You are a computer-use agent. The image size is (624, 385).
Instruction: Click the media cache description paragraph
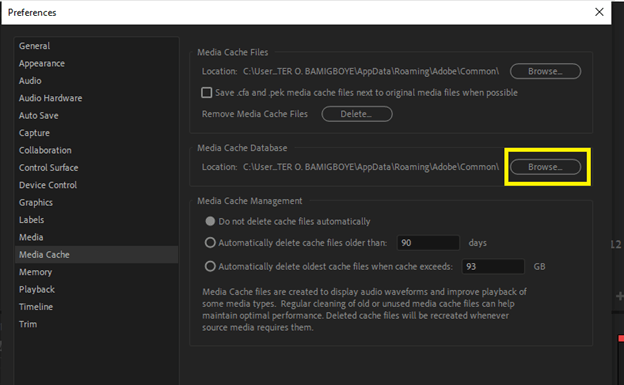point(364,309)
